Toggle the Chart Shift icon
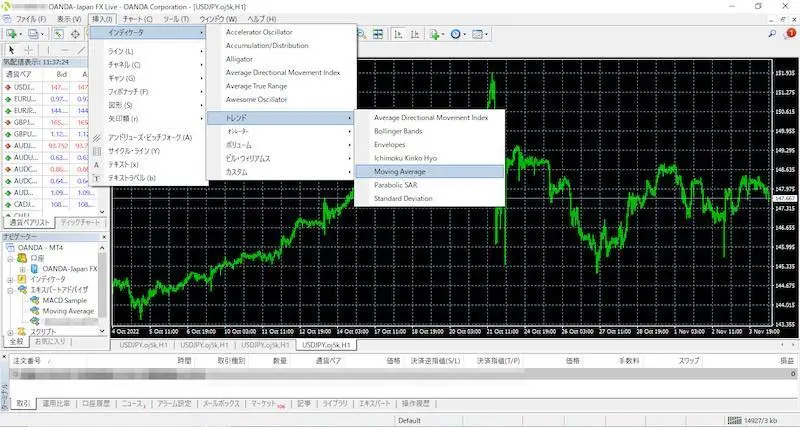The height and width of the screenshot is (427, 800). [415, 34]
